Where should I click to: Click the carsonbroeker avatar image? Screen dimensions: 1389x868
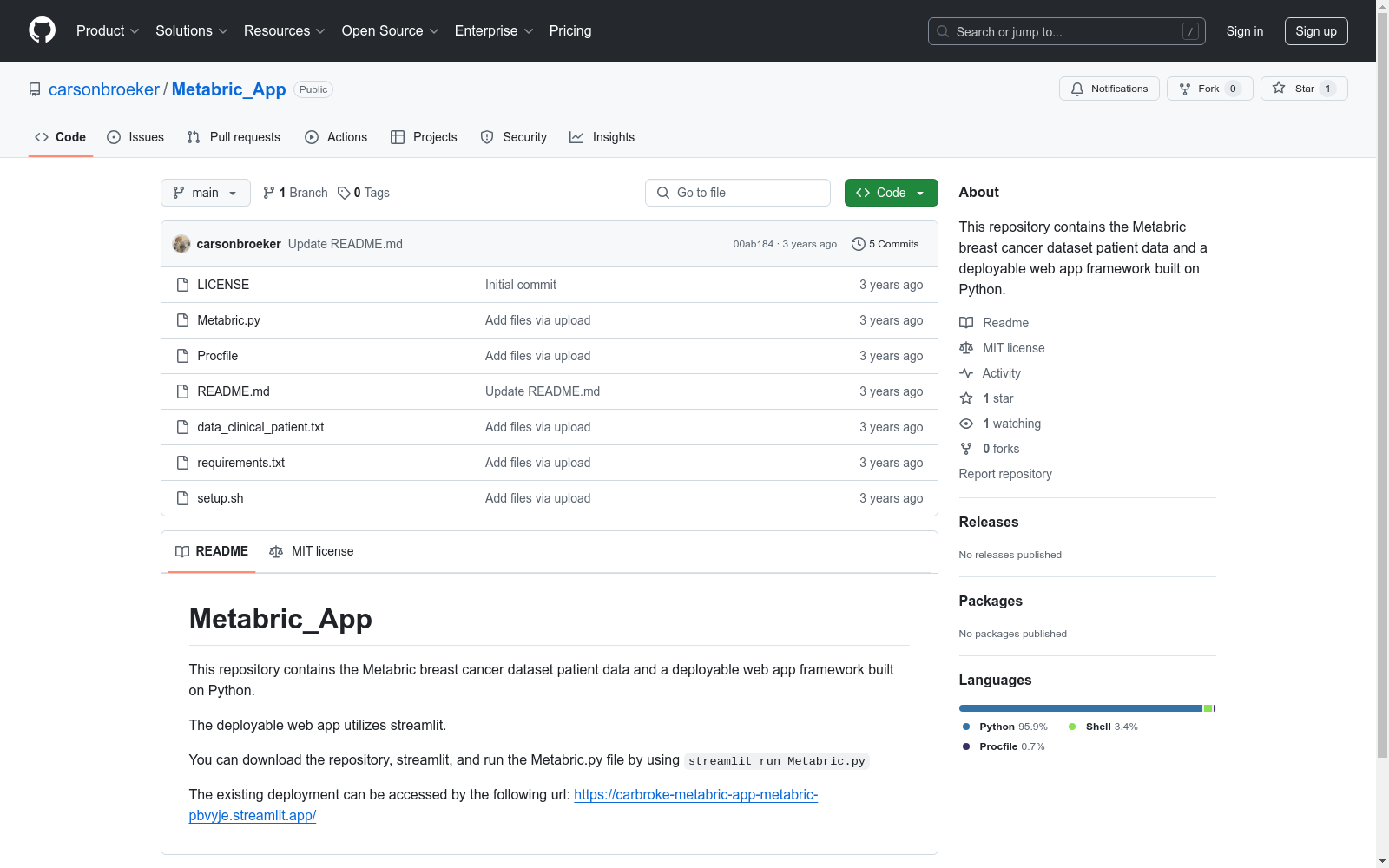pyautogui.click(x=181, y=244)
